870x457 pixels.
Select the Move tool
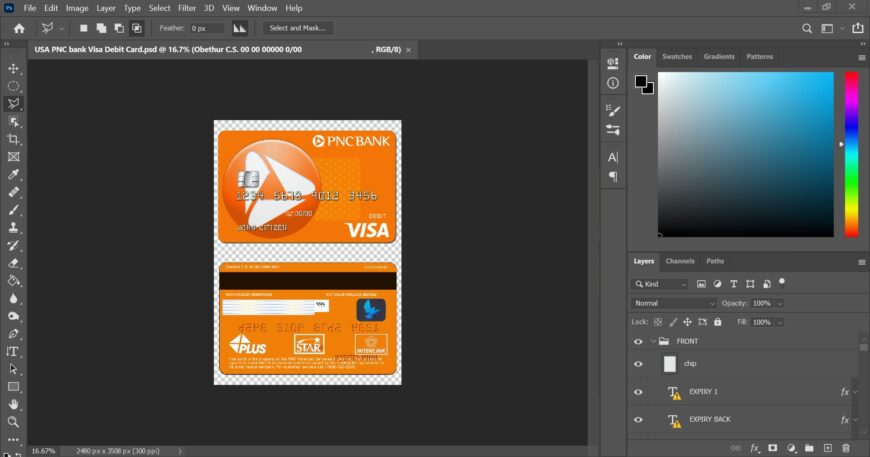(x=13, y=69)
